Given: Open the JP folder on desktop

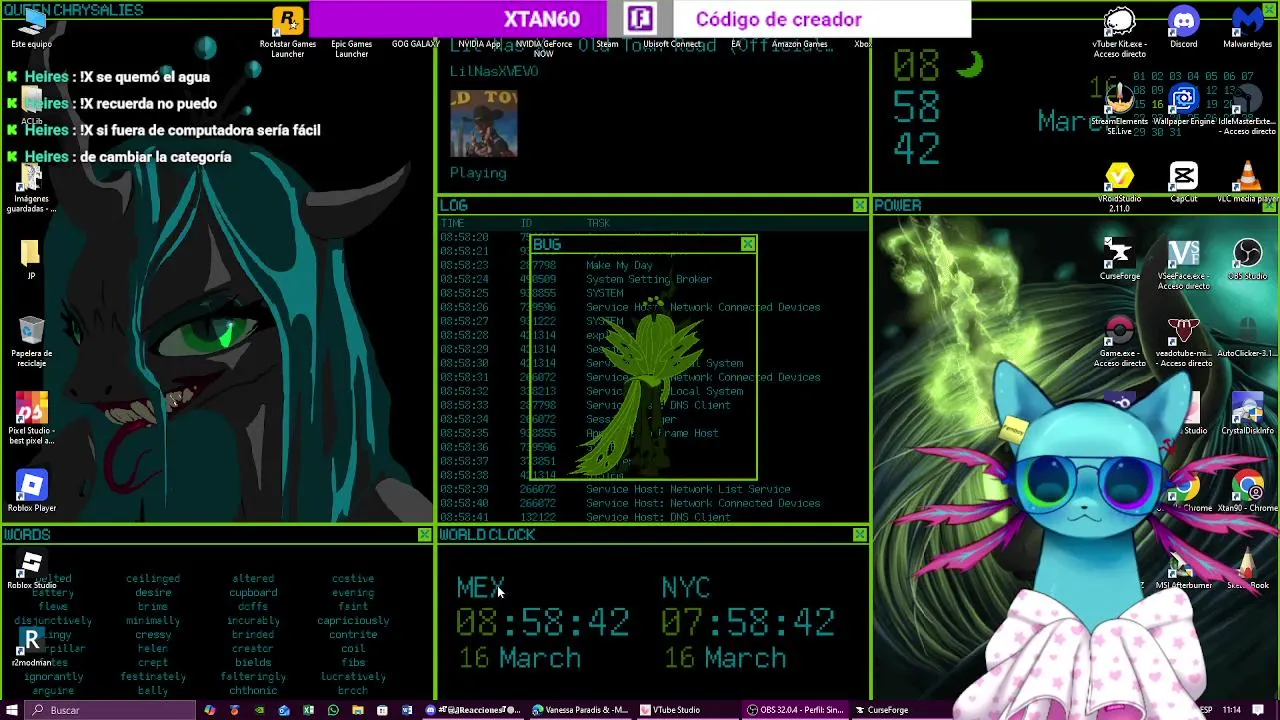Looking at the screenshot, I should pyautogui.click(x=31, y=259).
